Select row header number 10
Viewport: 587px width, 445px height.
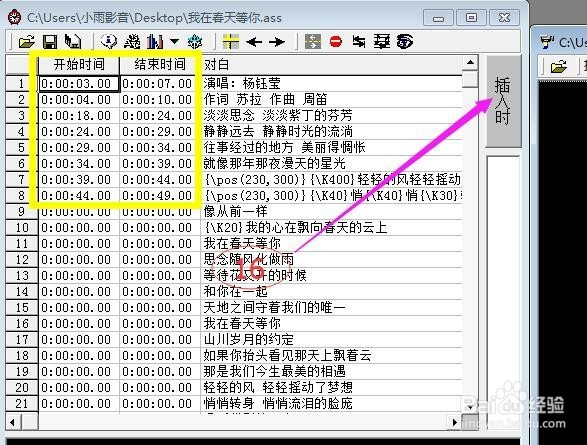pyautogui.click(x=22, y=228)
